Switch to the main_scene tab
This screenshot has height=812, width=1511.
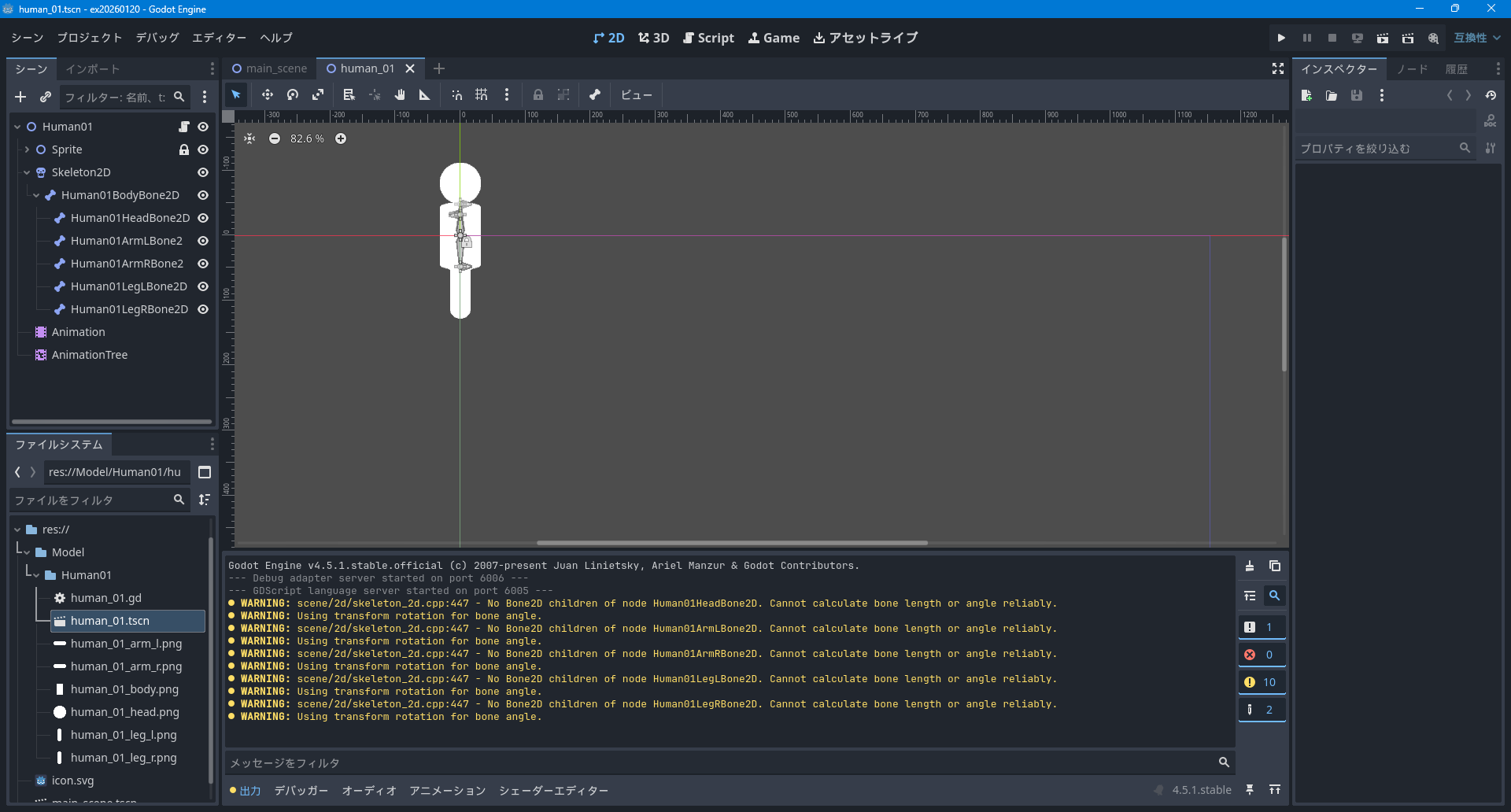[x=269, y=68]
